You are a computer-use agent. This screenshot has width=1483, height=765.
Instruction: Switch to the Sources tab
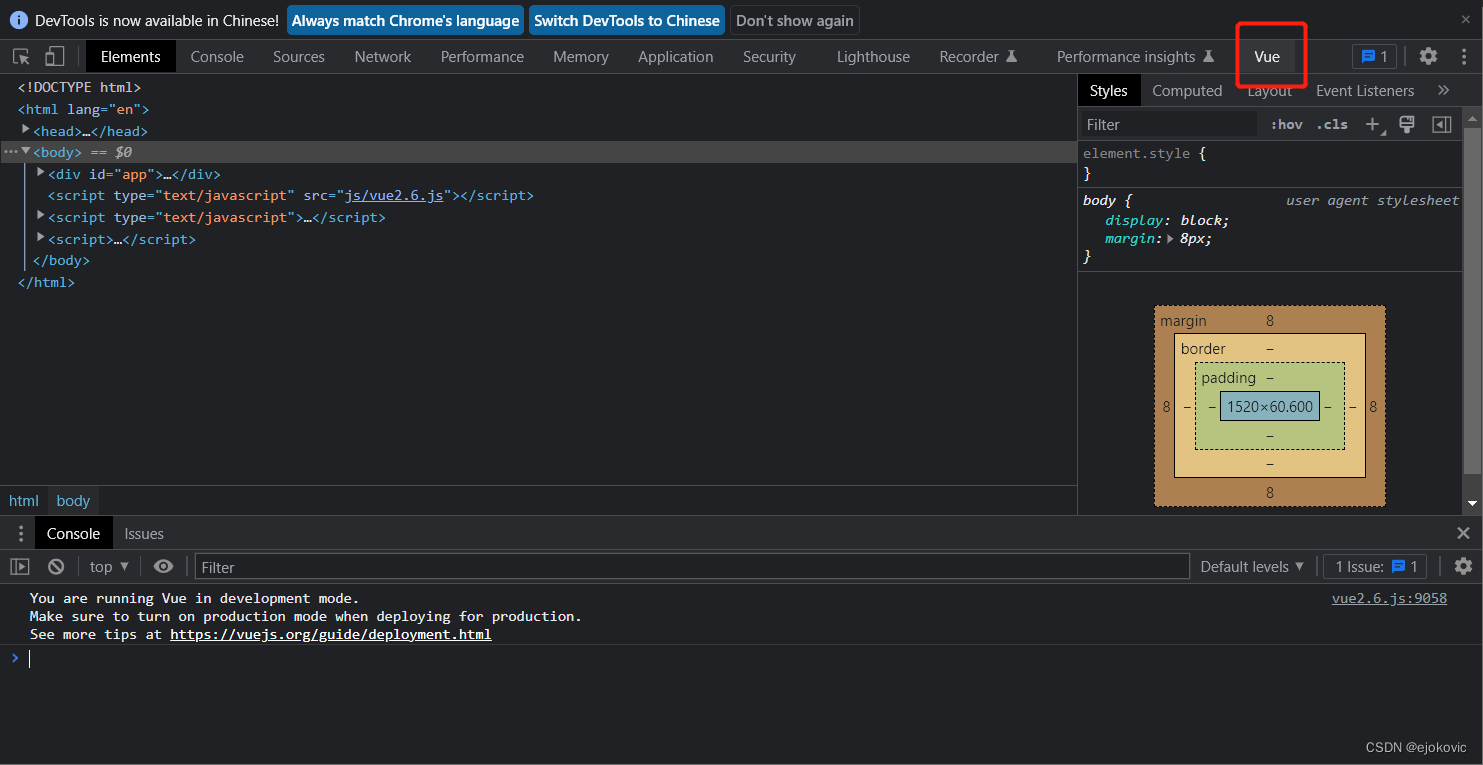tap(299, 57)
